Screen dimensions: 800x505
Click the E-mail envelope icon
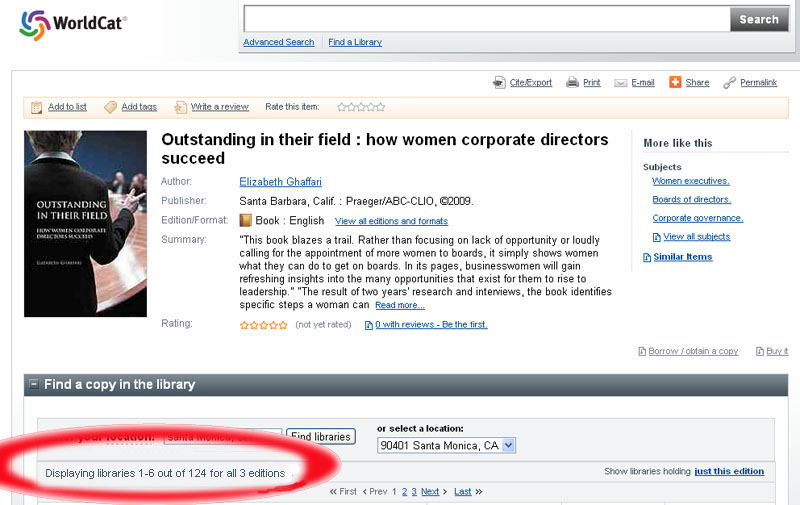pyautogui.click(x=620, y=83)
